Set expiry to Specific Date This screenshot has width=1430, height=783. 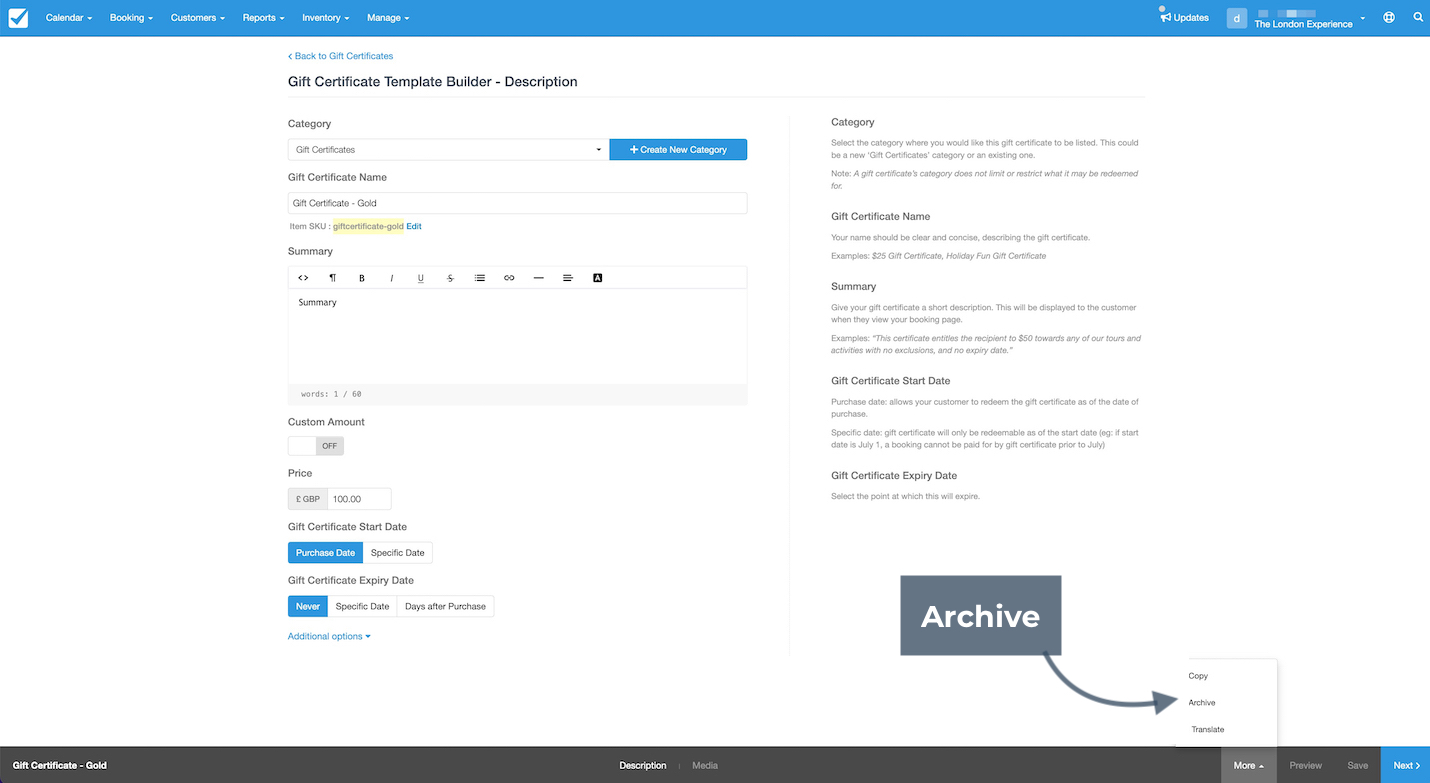[362, 607]
